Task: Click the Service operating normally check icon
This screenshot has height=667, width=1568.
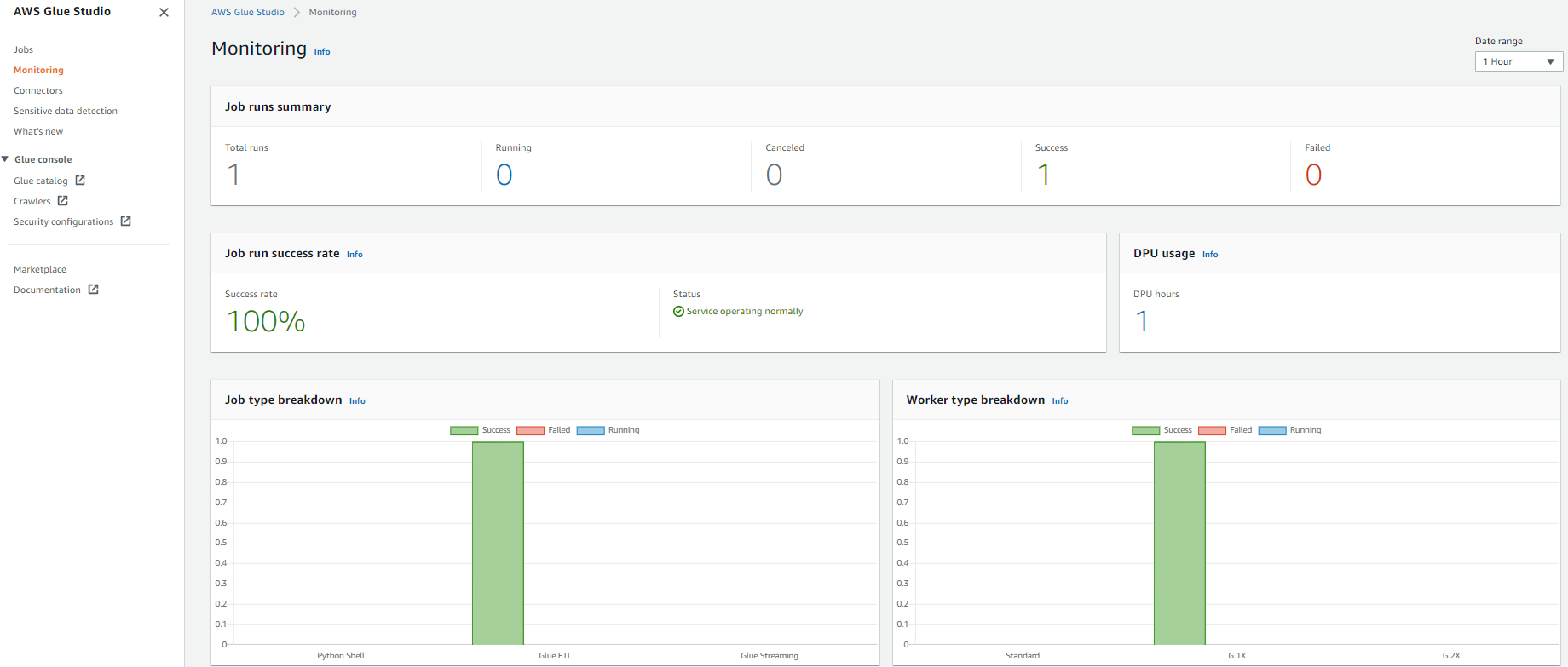Action: point(678,312)
